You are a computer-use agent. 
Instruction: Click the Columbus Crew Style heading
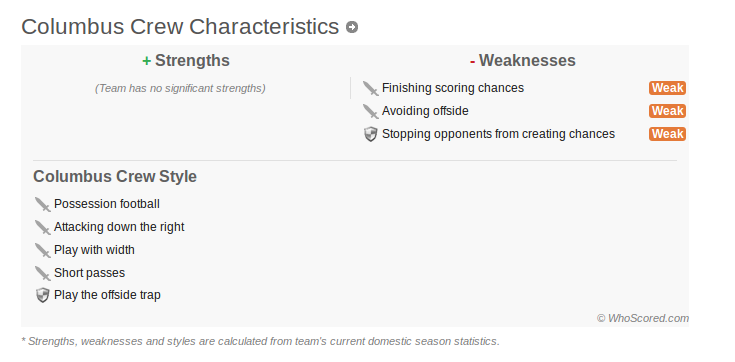[115, 177]
